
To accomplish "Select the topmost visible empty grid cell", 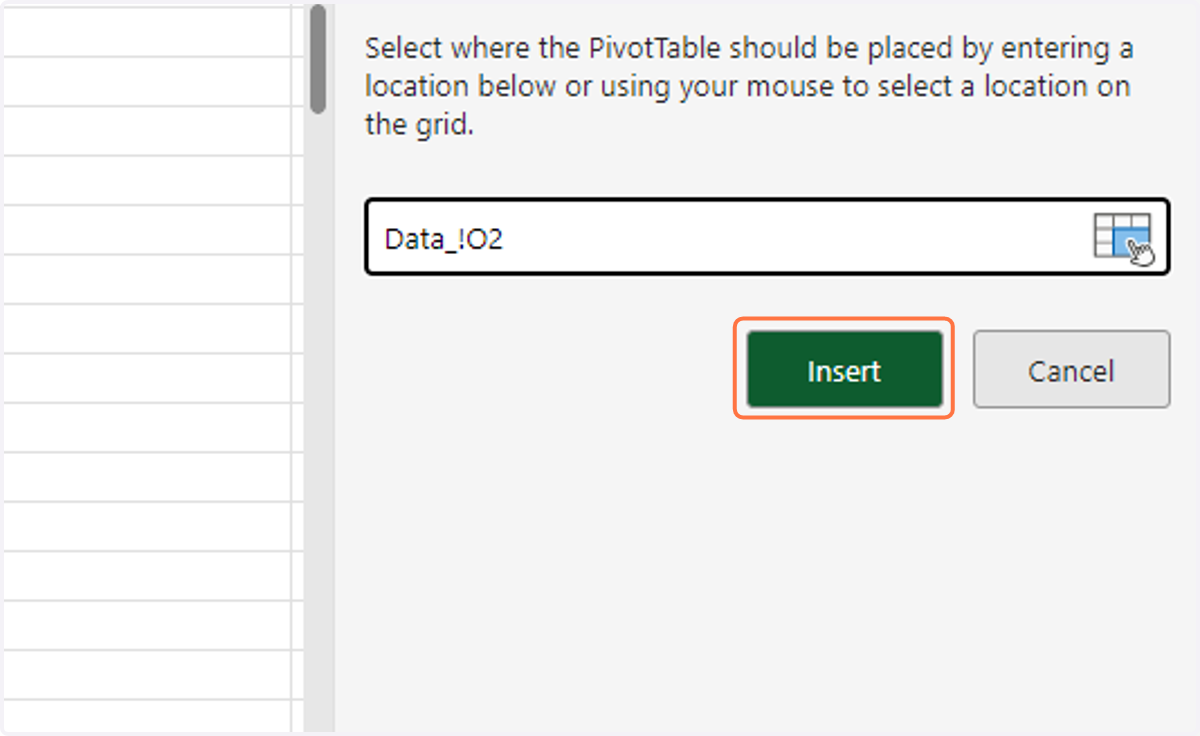I will 147,30.
